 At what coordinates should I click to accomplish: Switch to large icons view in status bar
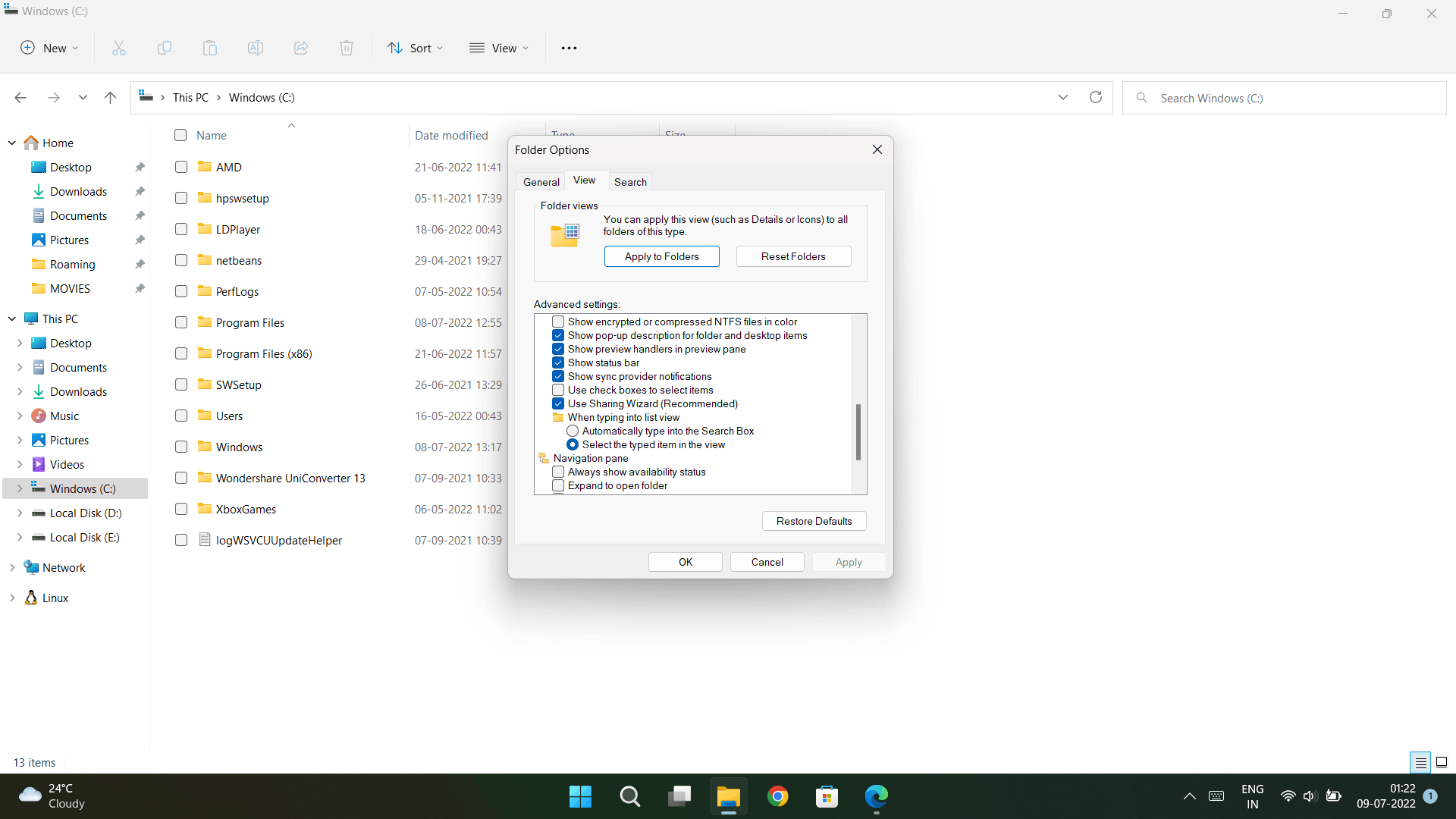(x=1442, y=762)
